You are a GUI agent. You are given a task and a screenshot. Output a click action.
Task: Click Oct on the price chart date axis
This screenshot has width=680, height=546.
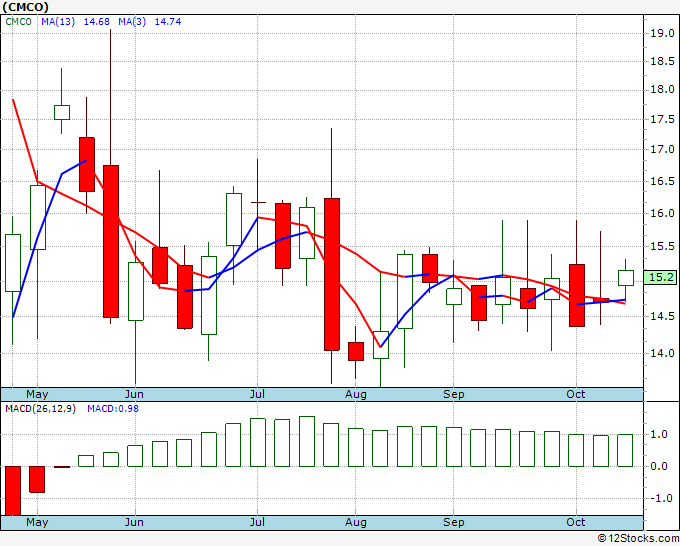click(x=576, y=394)
